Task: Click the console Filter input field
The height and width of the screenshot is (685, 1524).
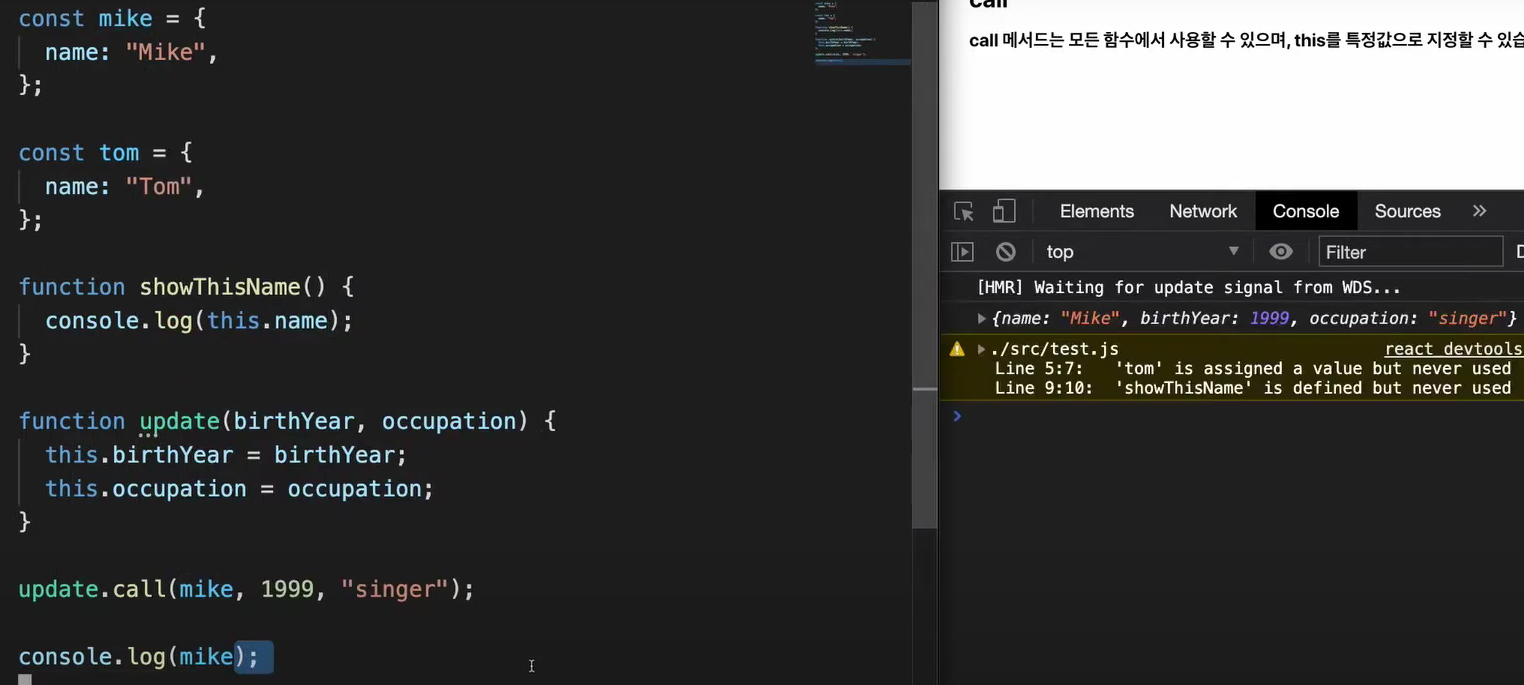Action: [x=1410, y=252]
